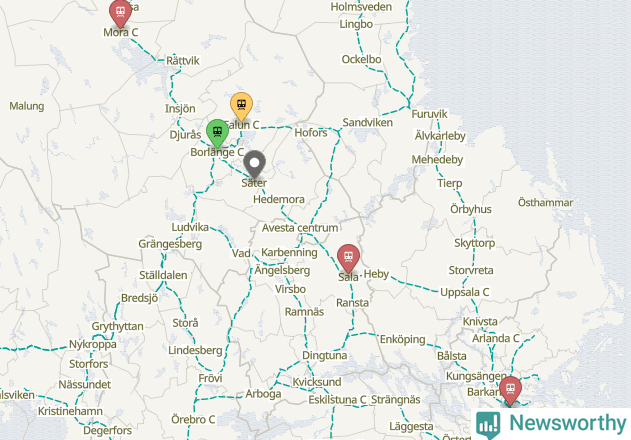Screen dimensions: 631x440
Task: Click the Uppsala C station label
Action: click(x=465, y=292)
